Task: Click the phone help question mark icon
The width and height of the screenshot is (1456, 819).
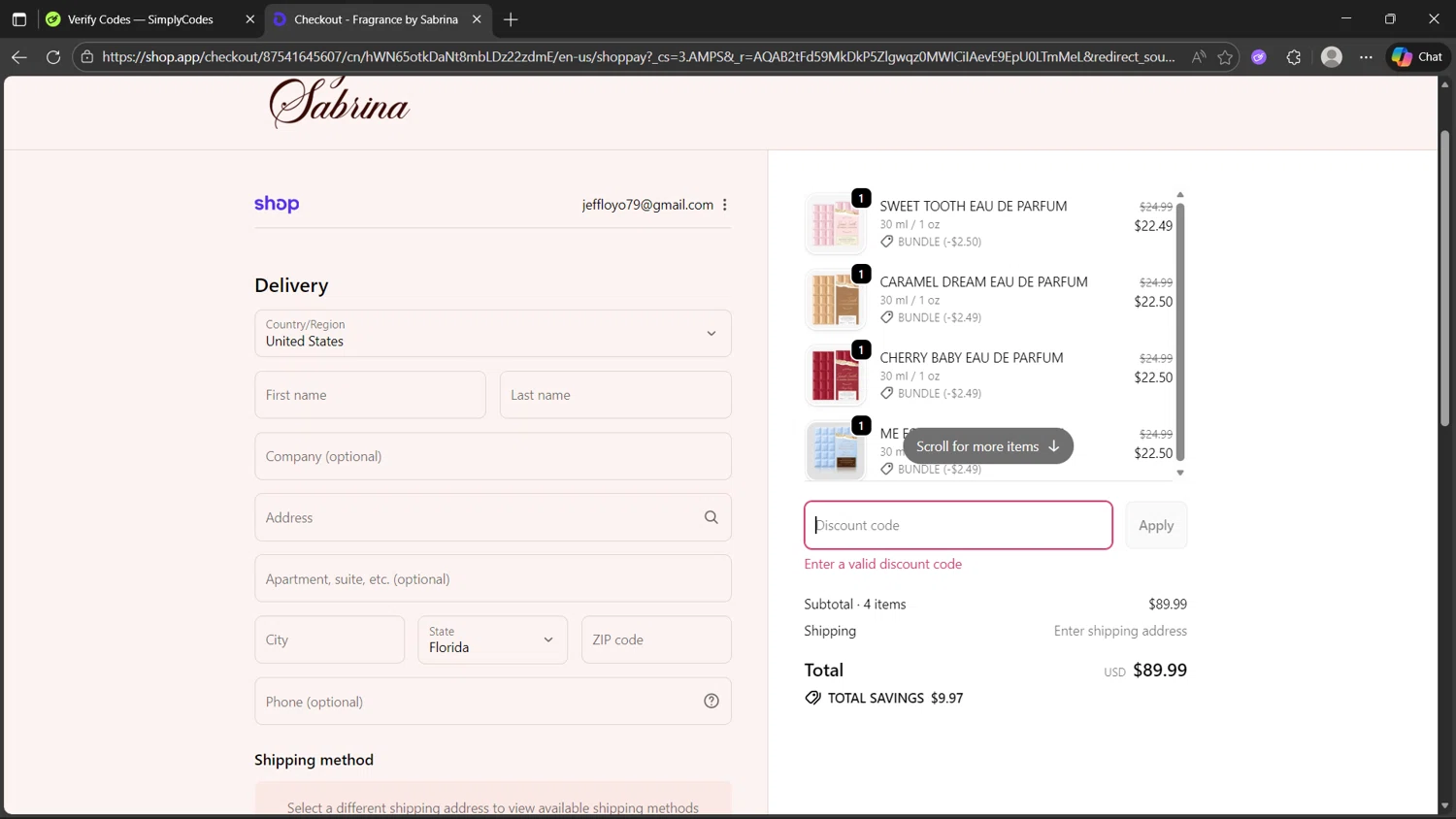Action: 711,701
